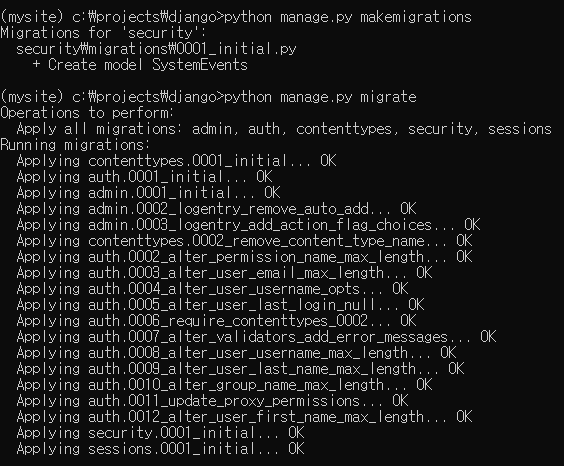Click the security\migrations\0001_initial.py path
Screen dimensions: 564x466
coord(156,49)
